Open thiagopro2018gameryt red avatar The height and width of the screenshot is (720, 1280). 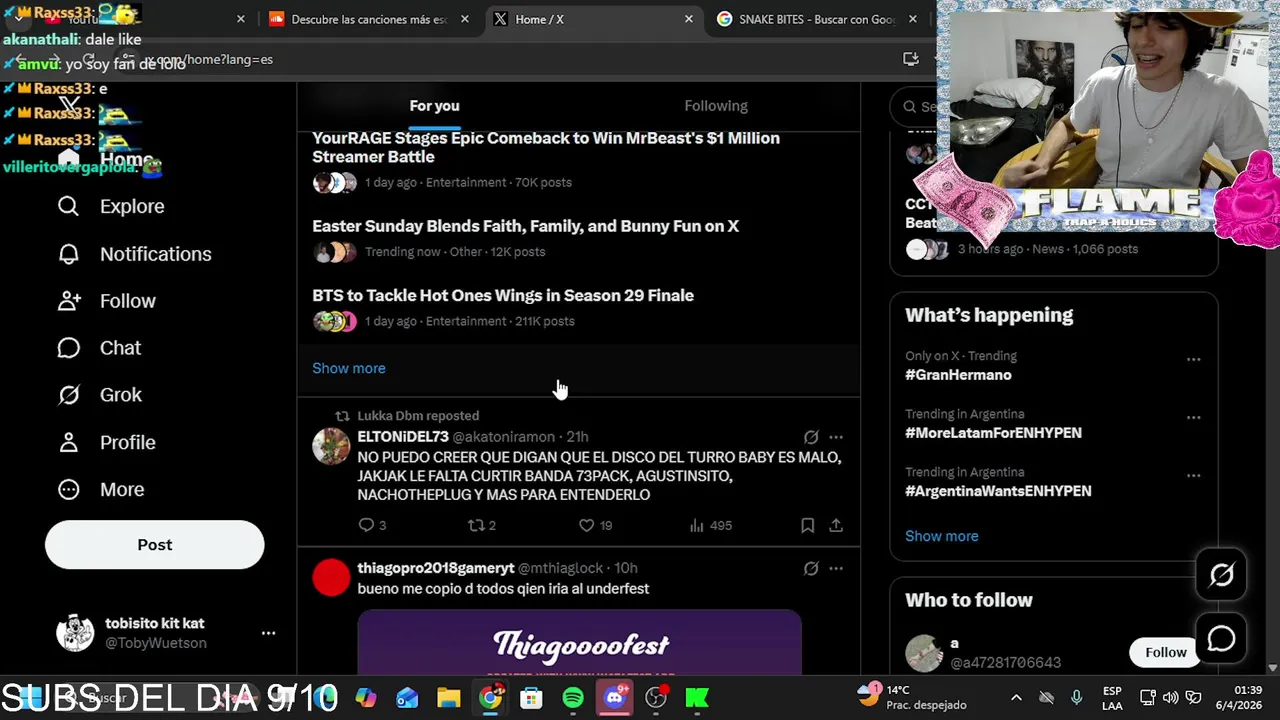(331, 577)
